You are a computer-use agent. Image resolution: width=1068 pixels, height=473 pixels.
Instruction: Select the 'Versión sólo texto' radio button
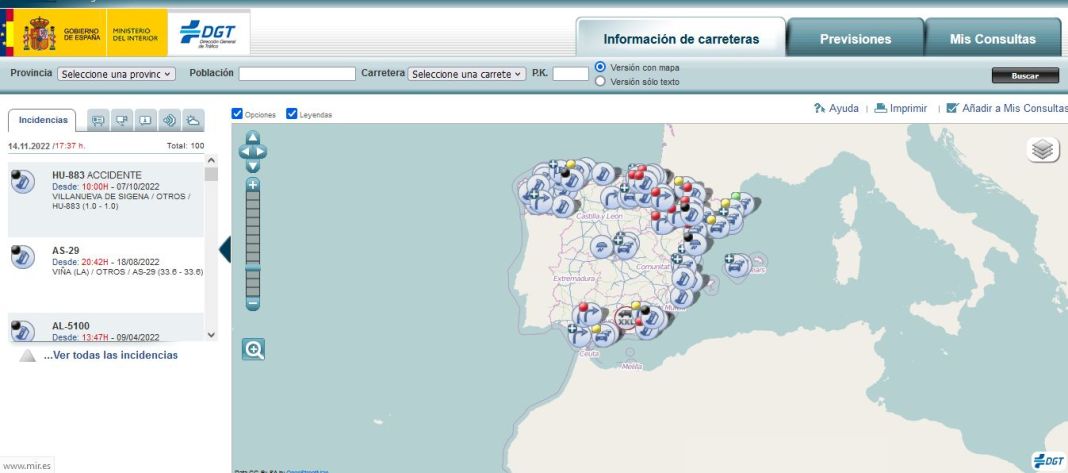click(x=600, y=82)
